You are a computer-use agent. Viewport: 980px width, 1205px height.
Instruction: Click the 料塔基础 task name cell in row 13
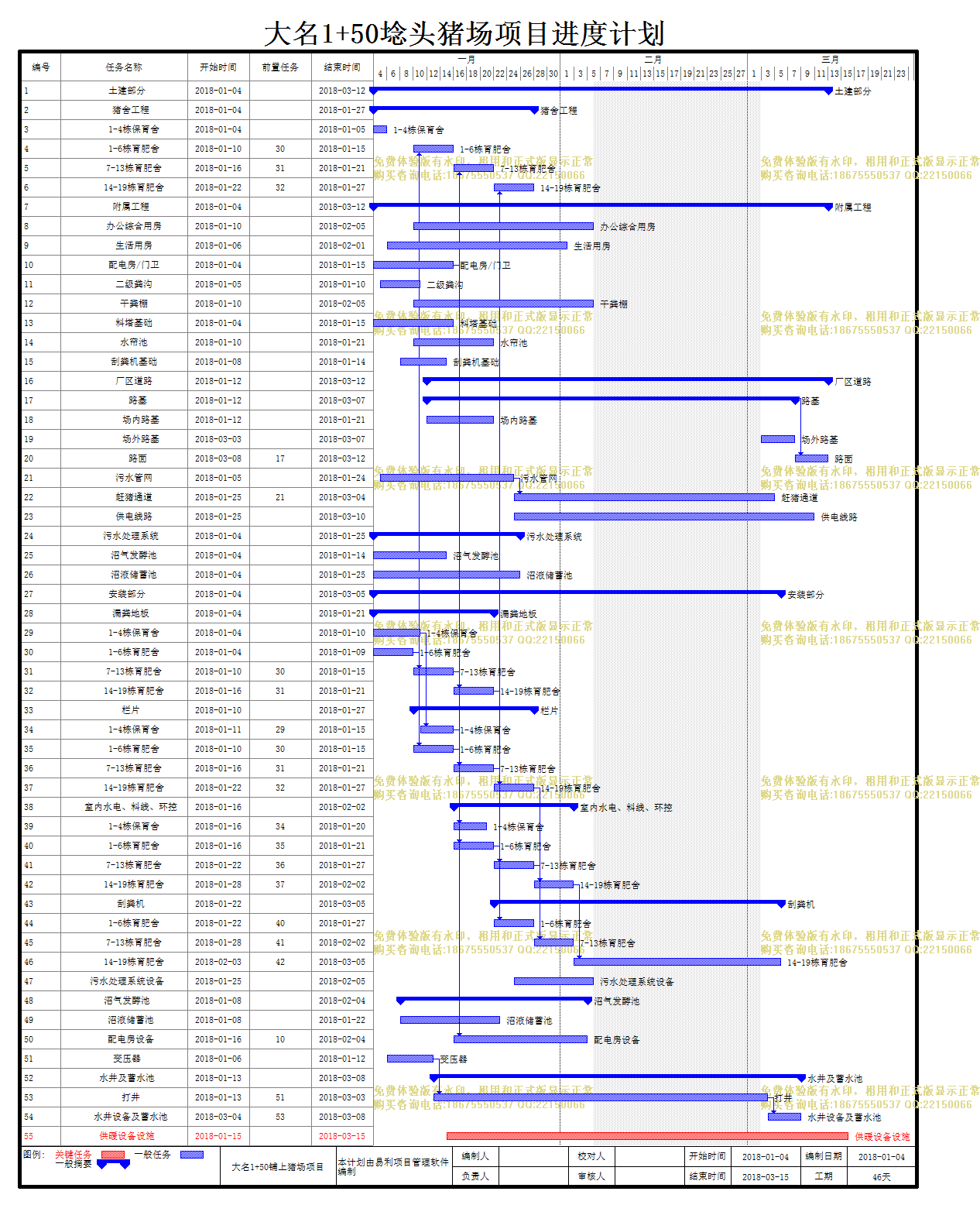click(x=124, y=323)
